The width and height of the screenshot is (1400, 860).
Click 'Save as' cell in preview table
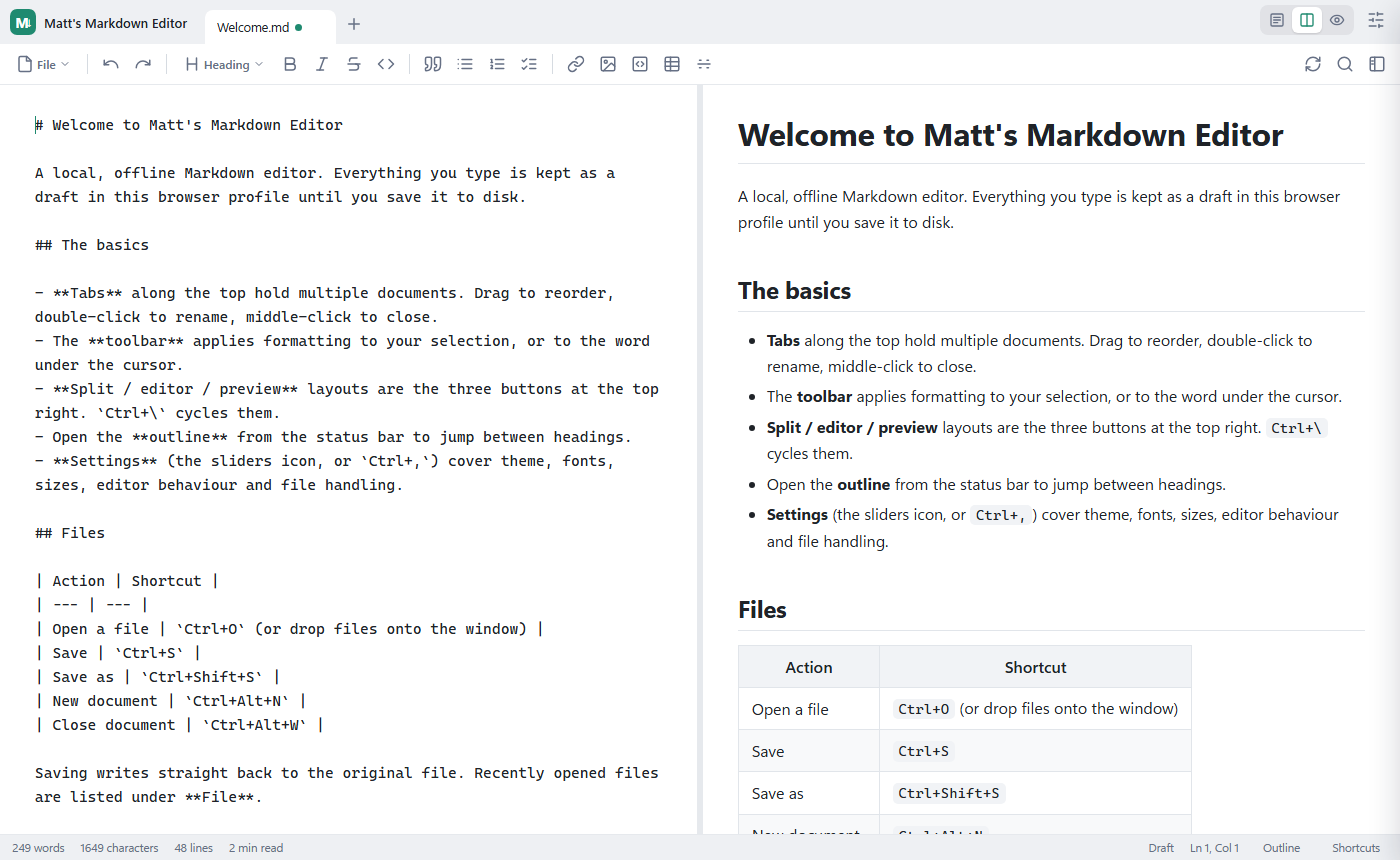point(809,793)
